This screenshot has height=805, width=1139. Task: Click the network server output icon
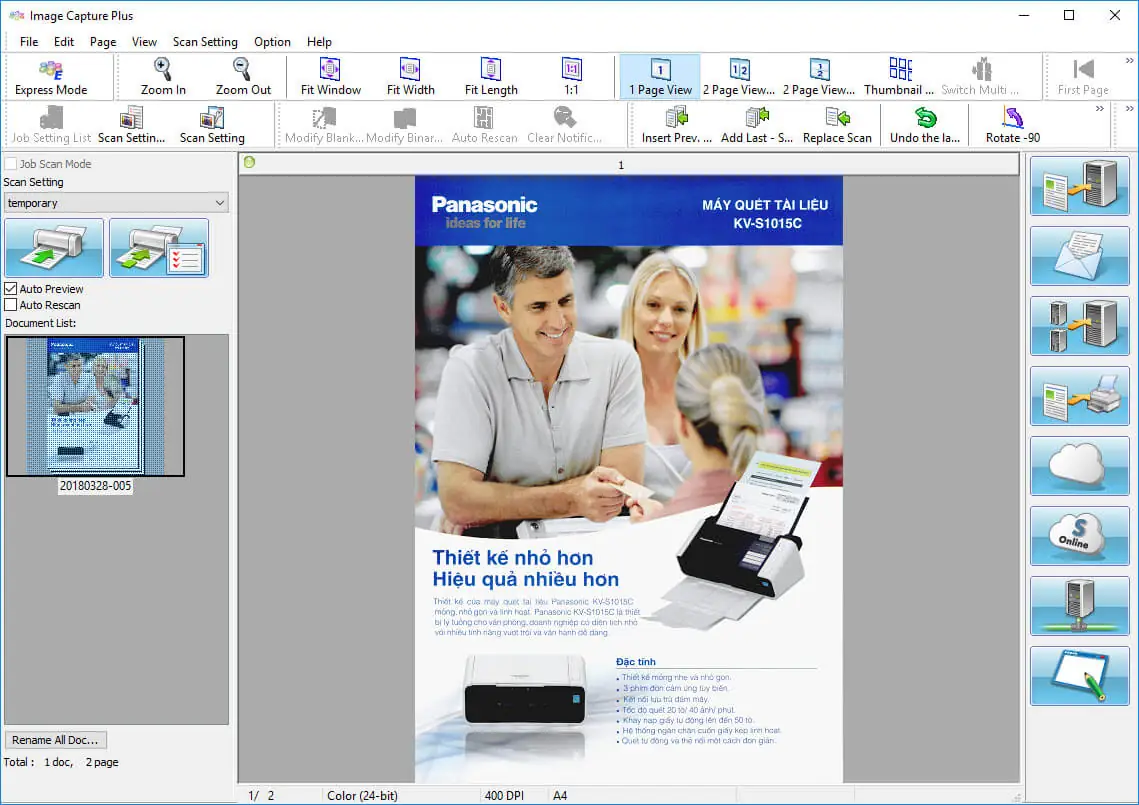(x=1079, y=606)
